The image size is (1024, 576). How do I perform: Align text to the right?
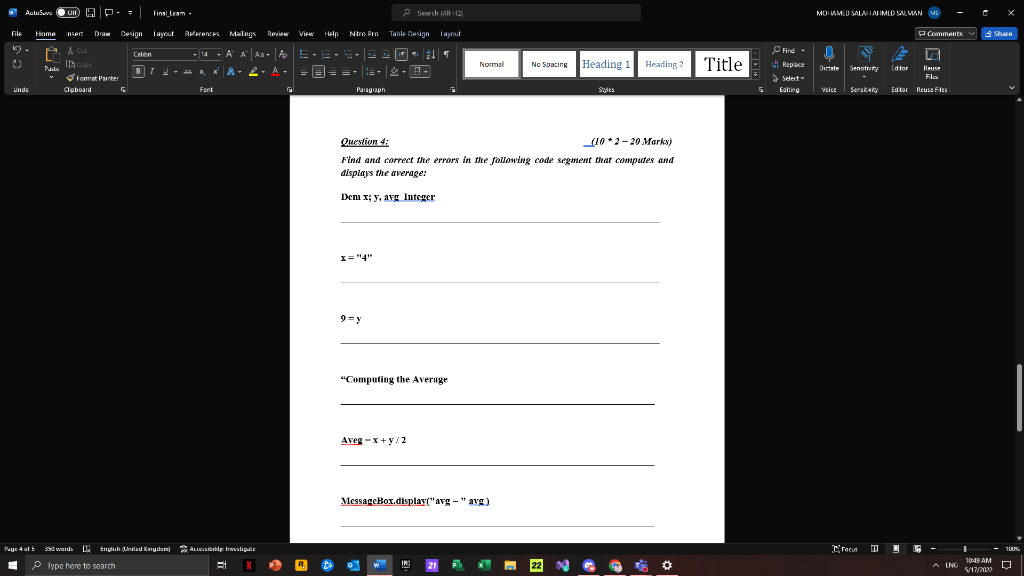tap(332, 72)
